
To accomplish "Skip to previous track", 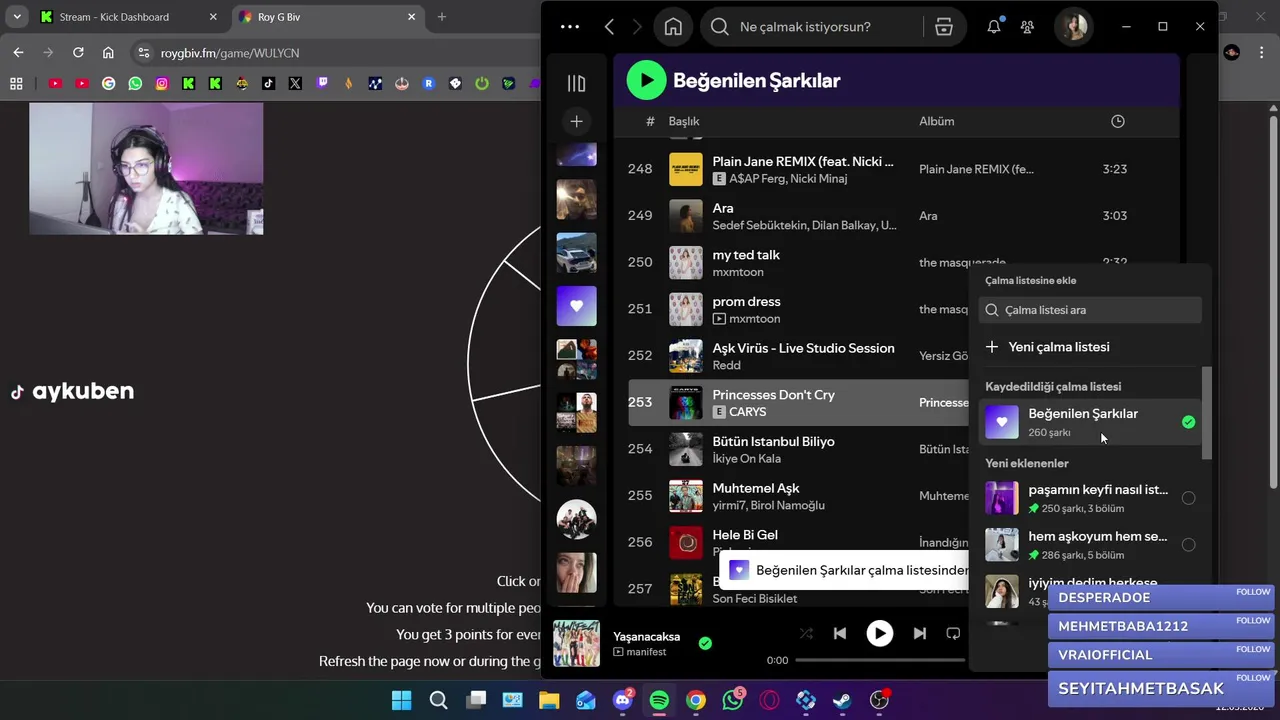I will pyautogui.click(x=840, y=633).
